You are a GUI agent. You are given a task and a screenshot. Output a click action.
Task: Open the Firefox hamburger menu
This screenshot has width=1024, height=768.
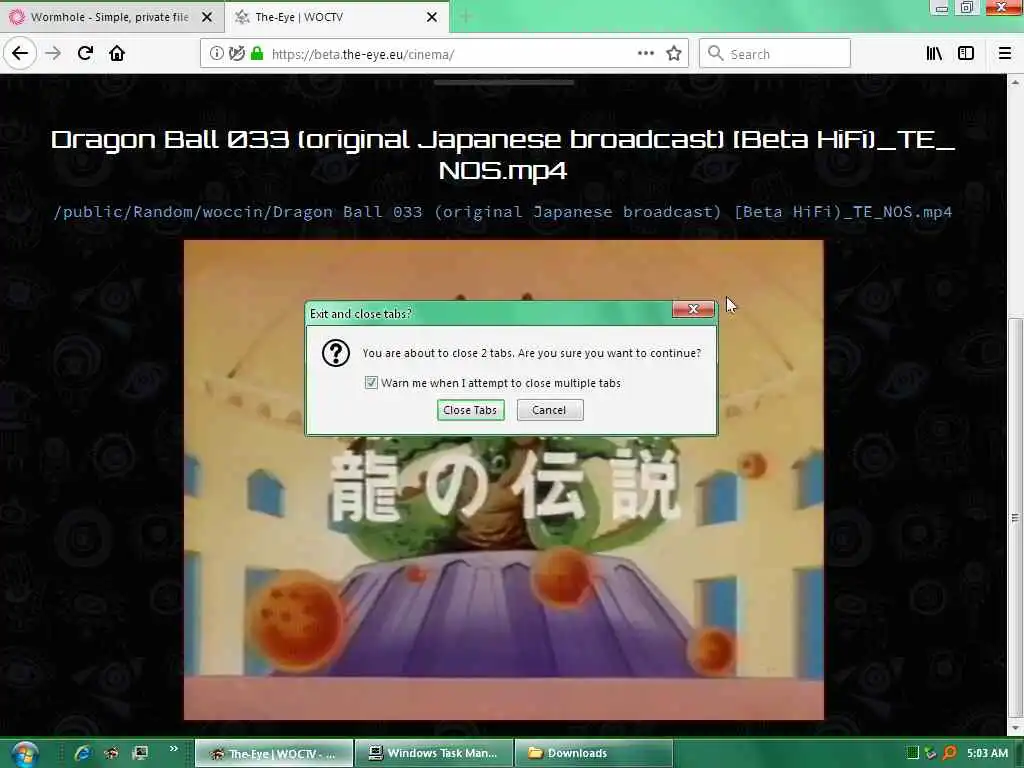click(x=1005, y=54)
